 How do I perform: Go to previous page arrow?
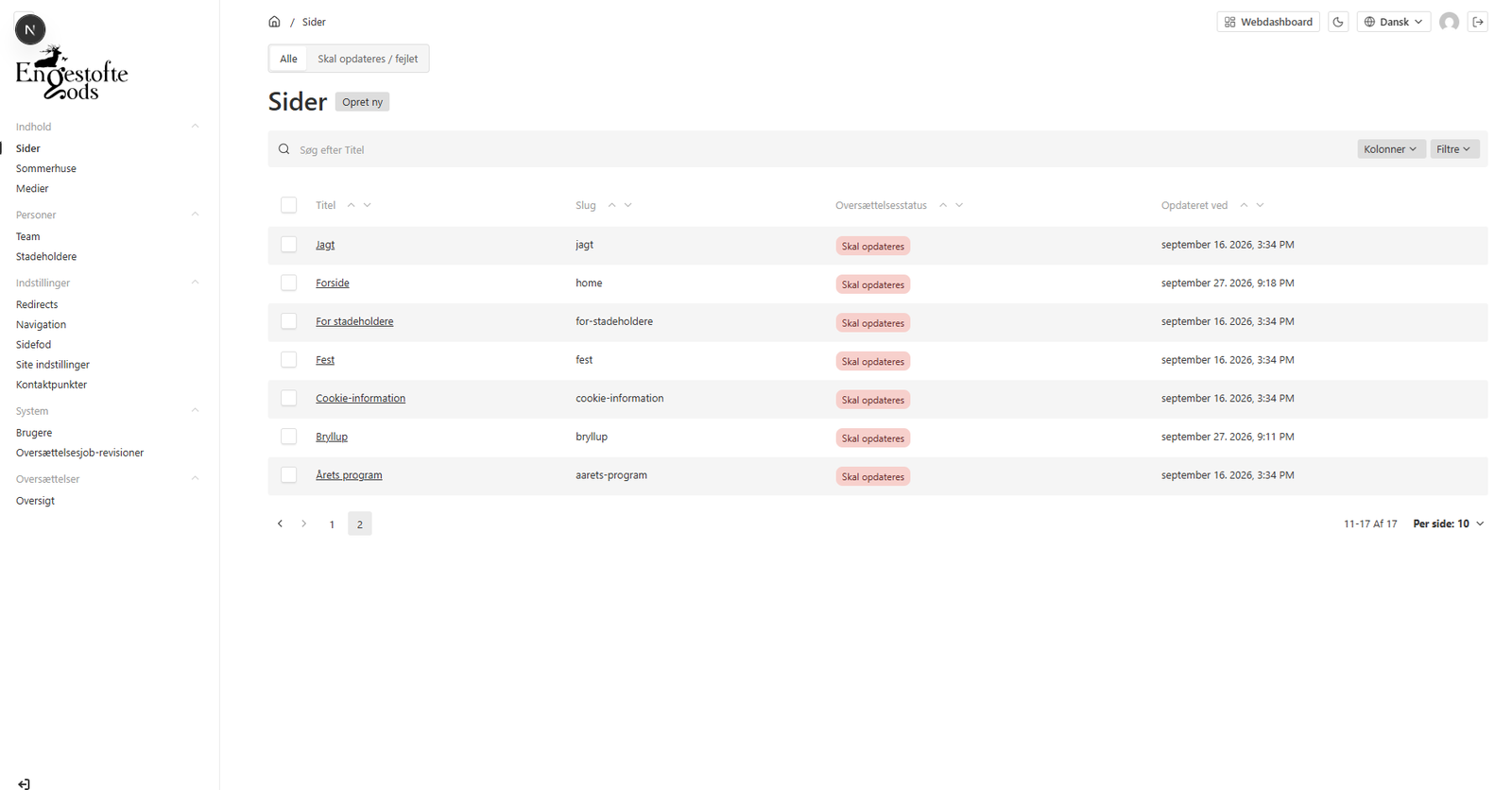tap(280, 524)
